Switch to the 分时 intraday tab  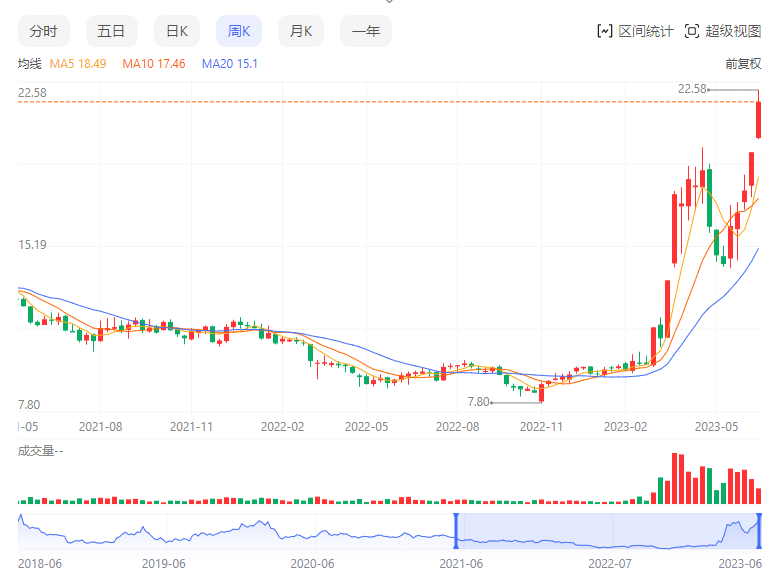43,31
